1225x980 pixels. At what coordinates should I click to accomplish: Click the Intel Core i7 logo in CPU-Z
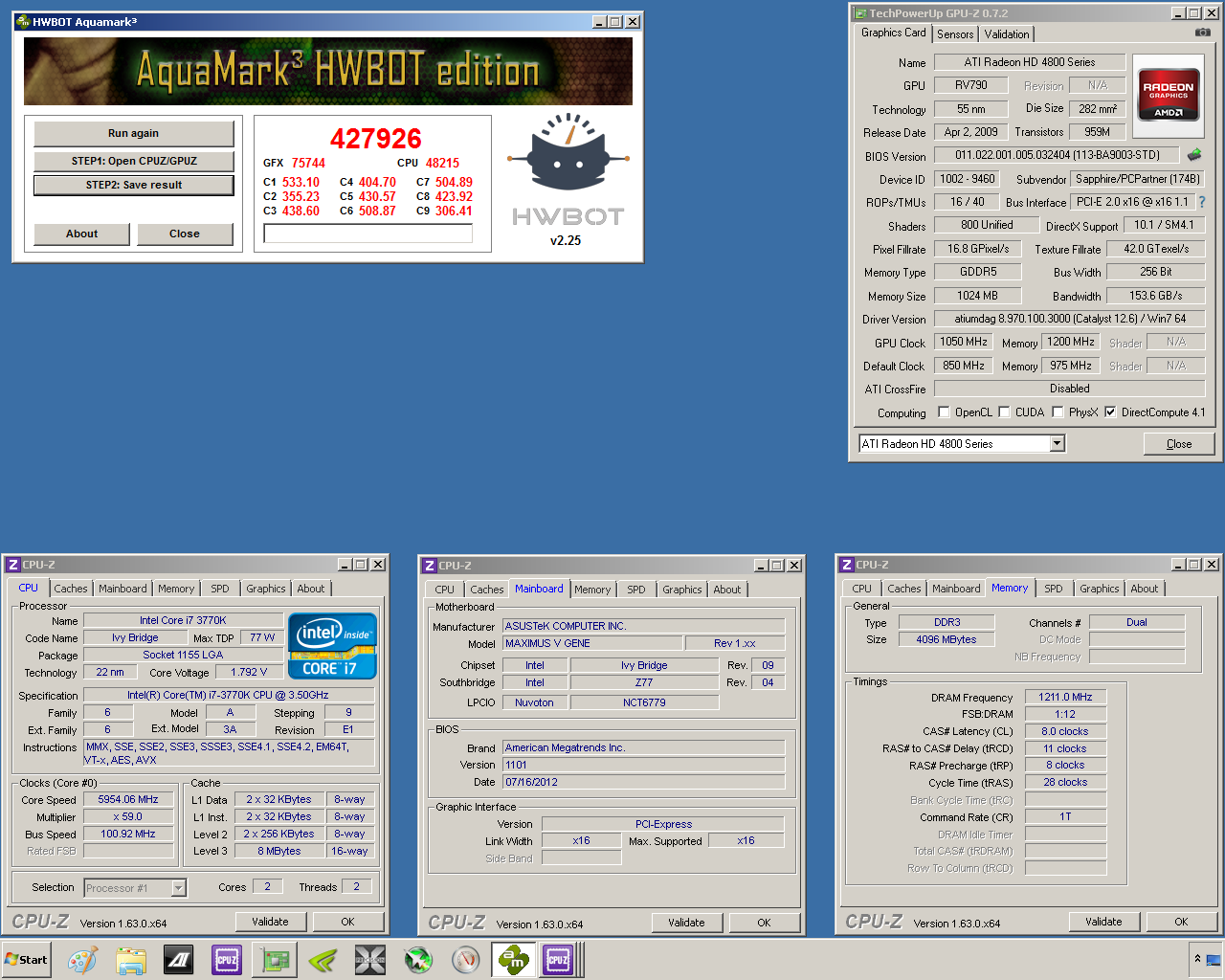[x=332, y=646]
